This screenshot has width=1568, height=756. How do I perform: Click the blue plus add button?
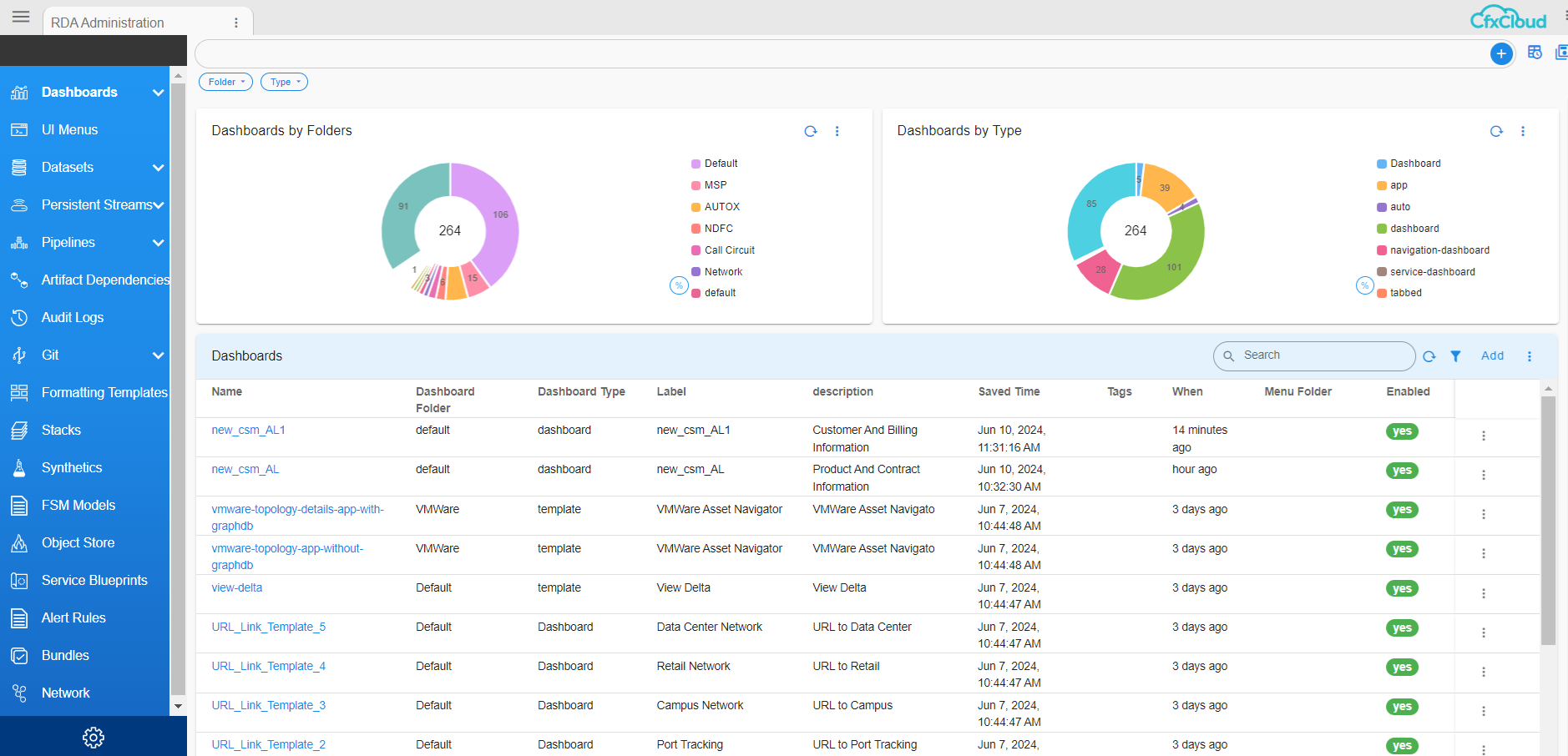[1500, 54]
